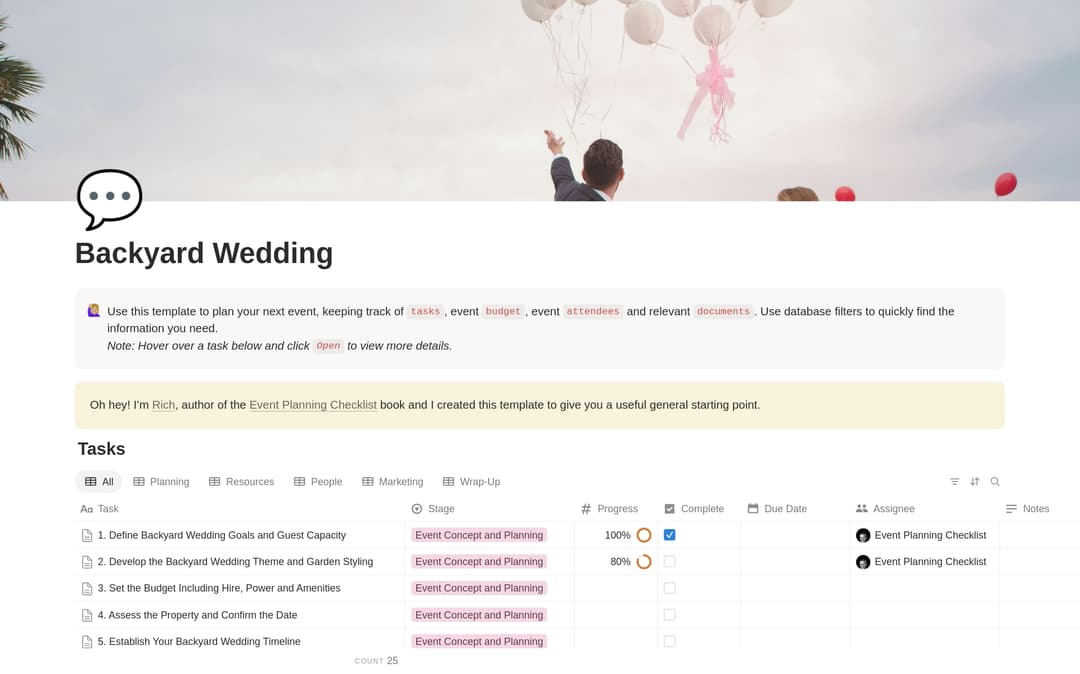Click the page icon for task 5 Establish Timeline
Image resolution: width=1080 pixels, height=674 pixels.
87,642
